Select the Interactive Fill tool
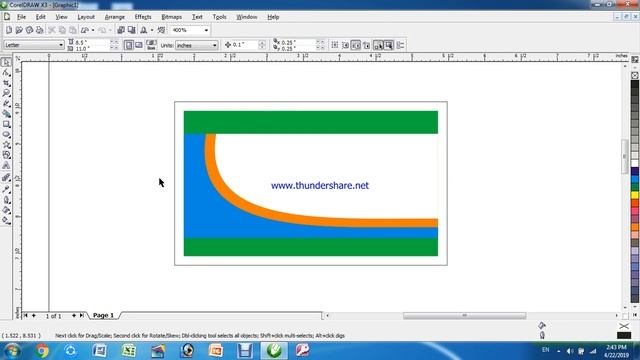The height and width of the screenshot is (360, 640). pos(6,220)
